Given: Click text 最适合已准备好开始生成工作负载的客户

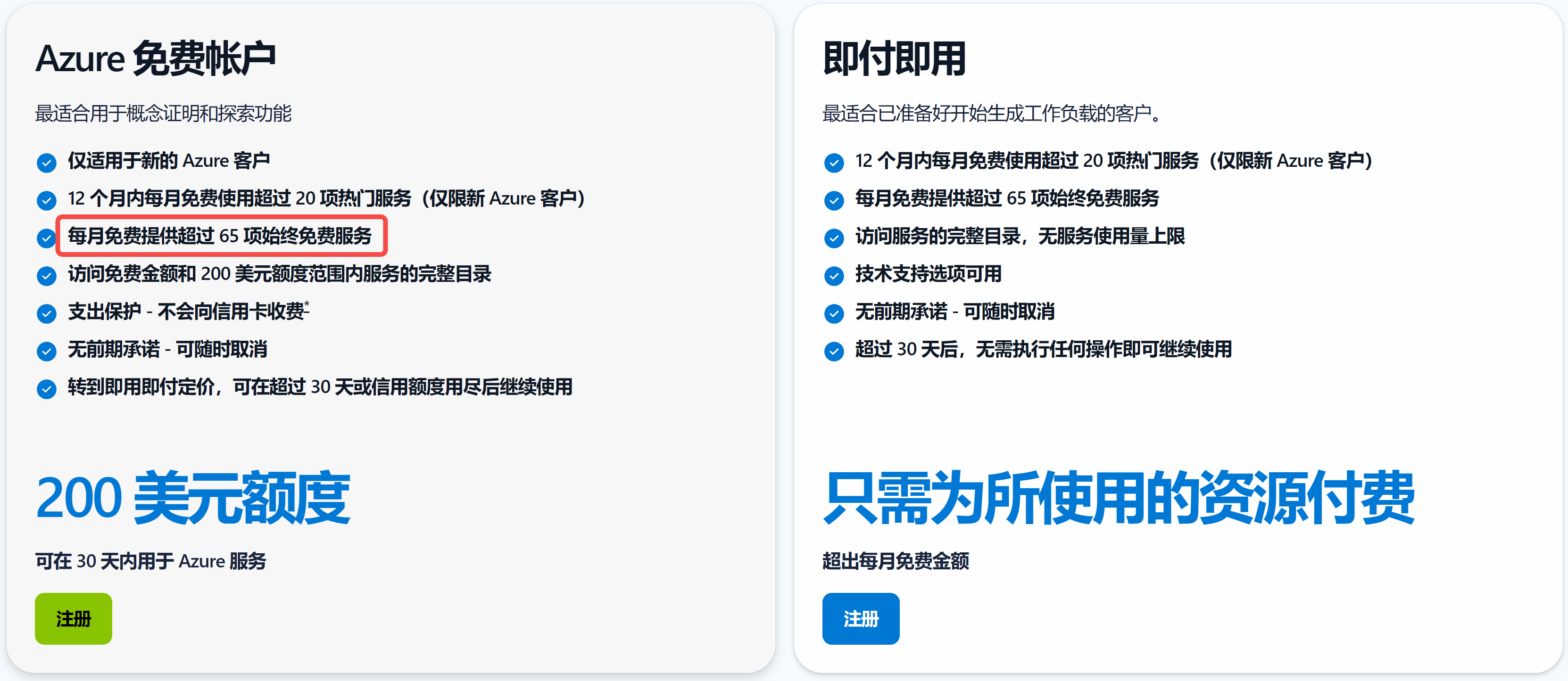Looking at the screenshot, I should [992, 113].
